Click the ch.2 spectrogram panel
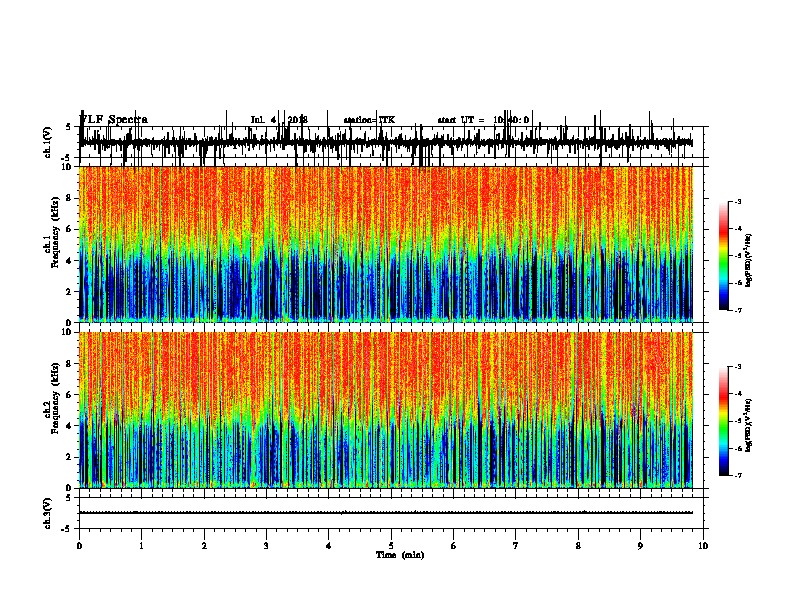Image resolution: width=792 pixels, height=612 pixels. click(386, 410)
